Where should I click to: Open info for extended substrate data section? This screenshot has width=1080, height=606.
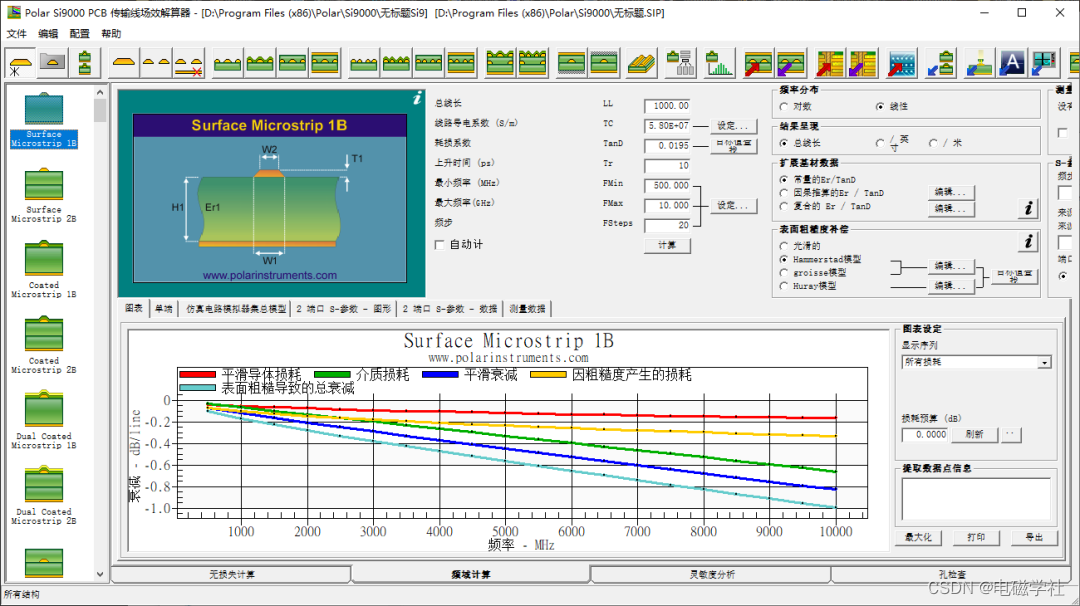1028,208
